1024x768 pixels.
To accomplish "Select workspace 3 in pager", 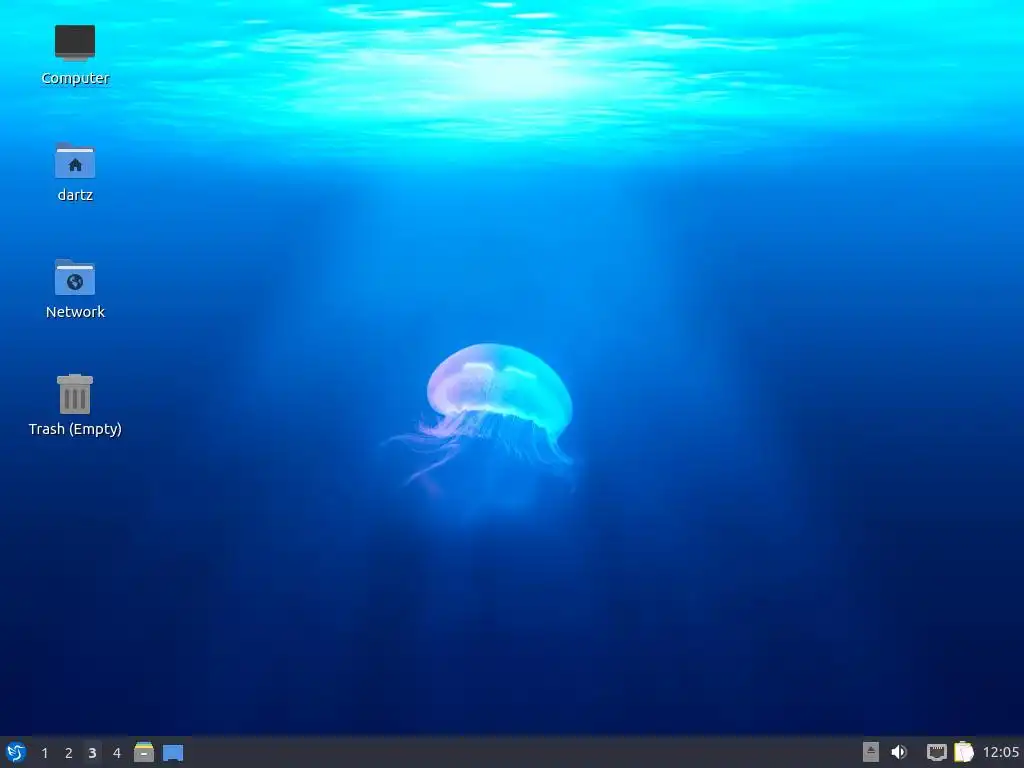I will [92, 753].
